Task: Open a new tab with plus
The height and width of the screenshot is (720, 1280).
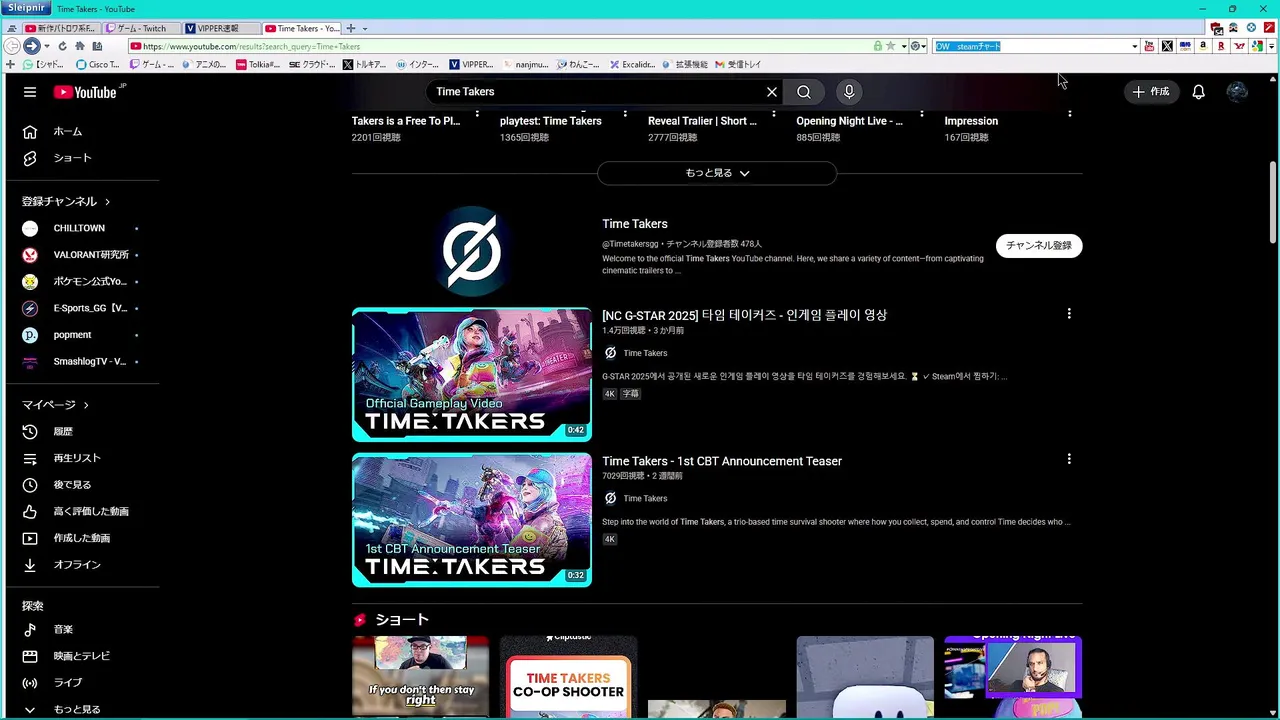Action: tap(351, 28)
